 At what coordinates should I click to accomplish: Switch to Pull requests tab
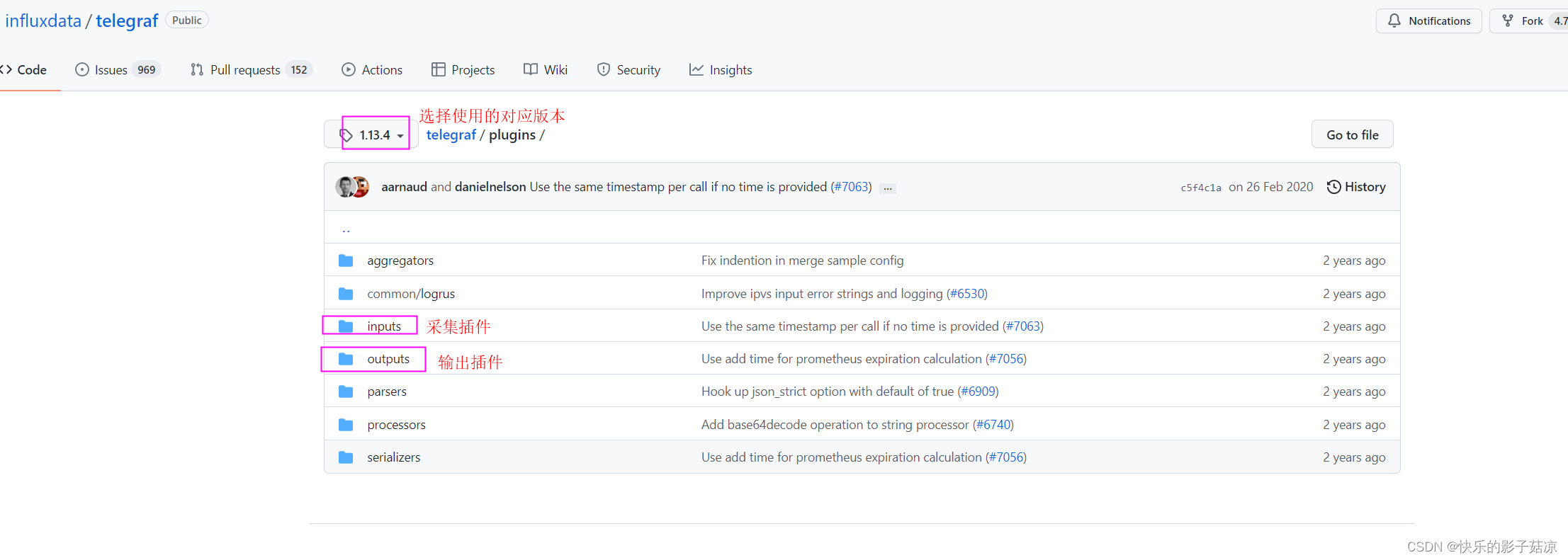[x=251, y=69]
